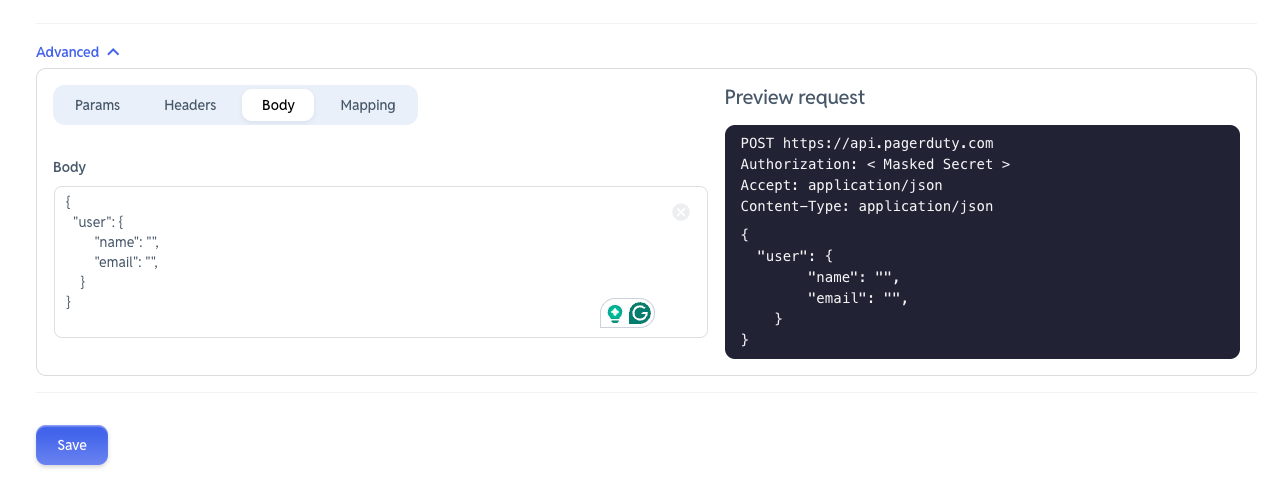Place cursor on the "email" line in Body editor
This screenshot has width=1285, height=481.
pyautogui.click(x=127, y=262)
